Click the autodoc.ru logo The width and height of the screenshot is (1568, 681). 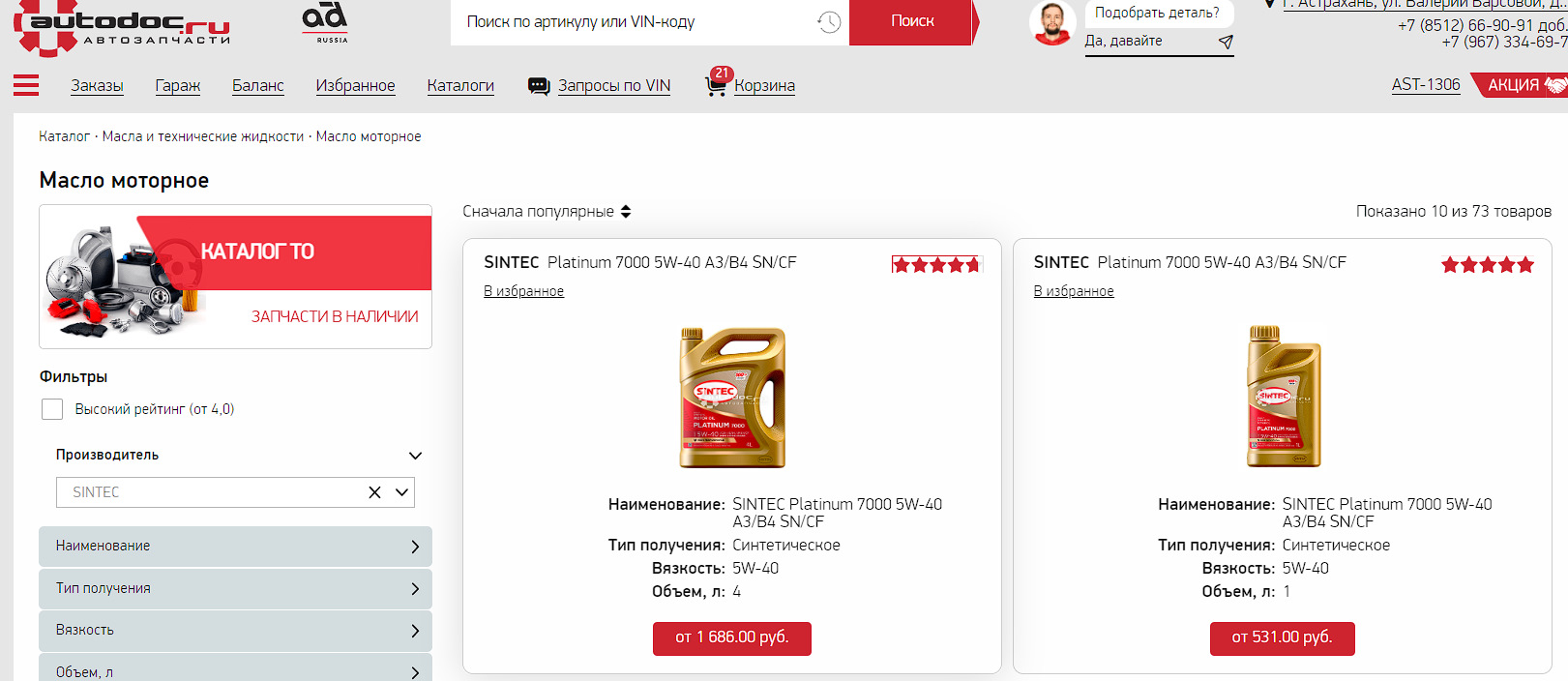pyautogui.click(x=122, y=26)
